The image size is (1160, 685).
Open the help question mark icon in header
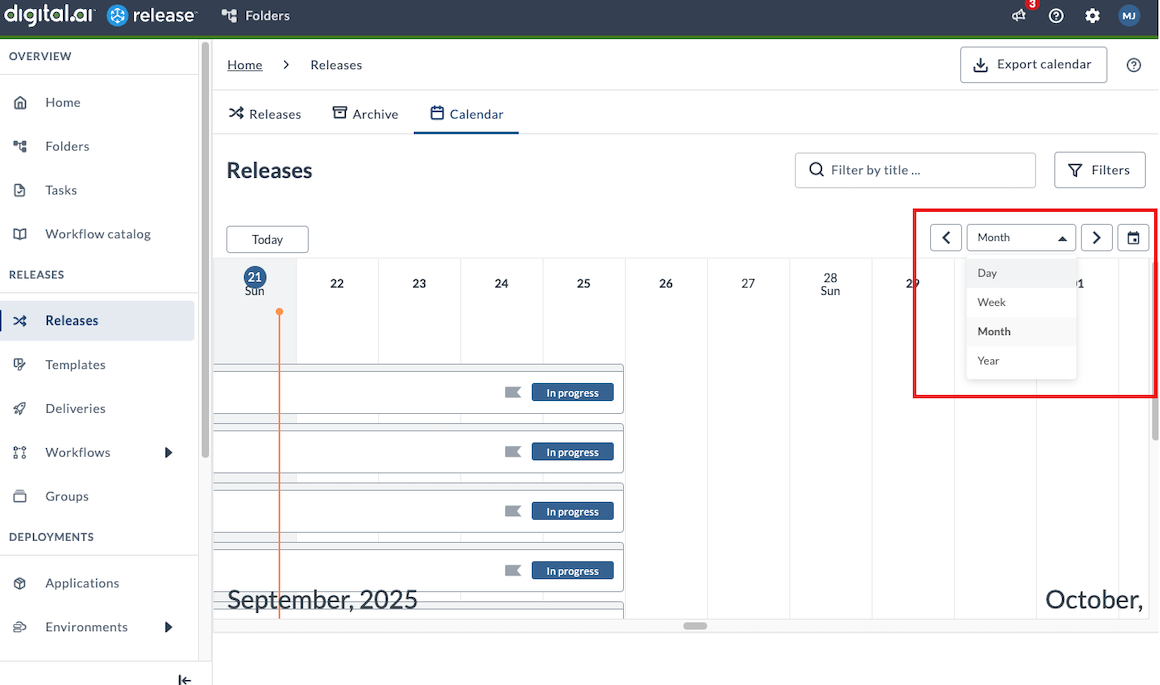(1056, 16)
